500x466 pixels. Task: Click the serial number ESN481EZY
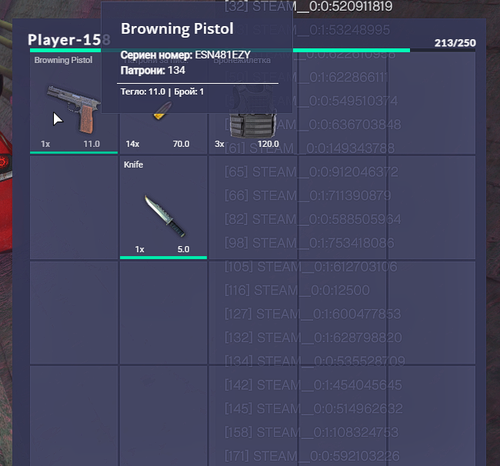[223, 55]
